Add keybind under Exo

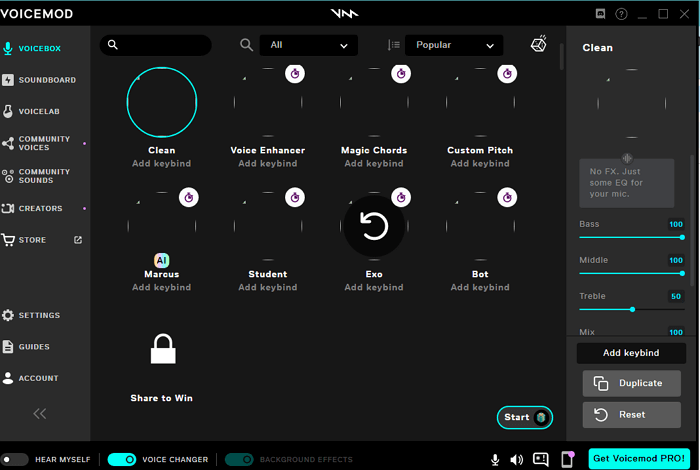tap(374, 287)
